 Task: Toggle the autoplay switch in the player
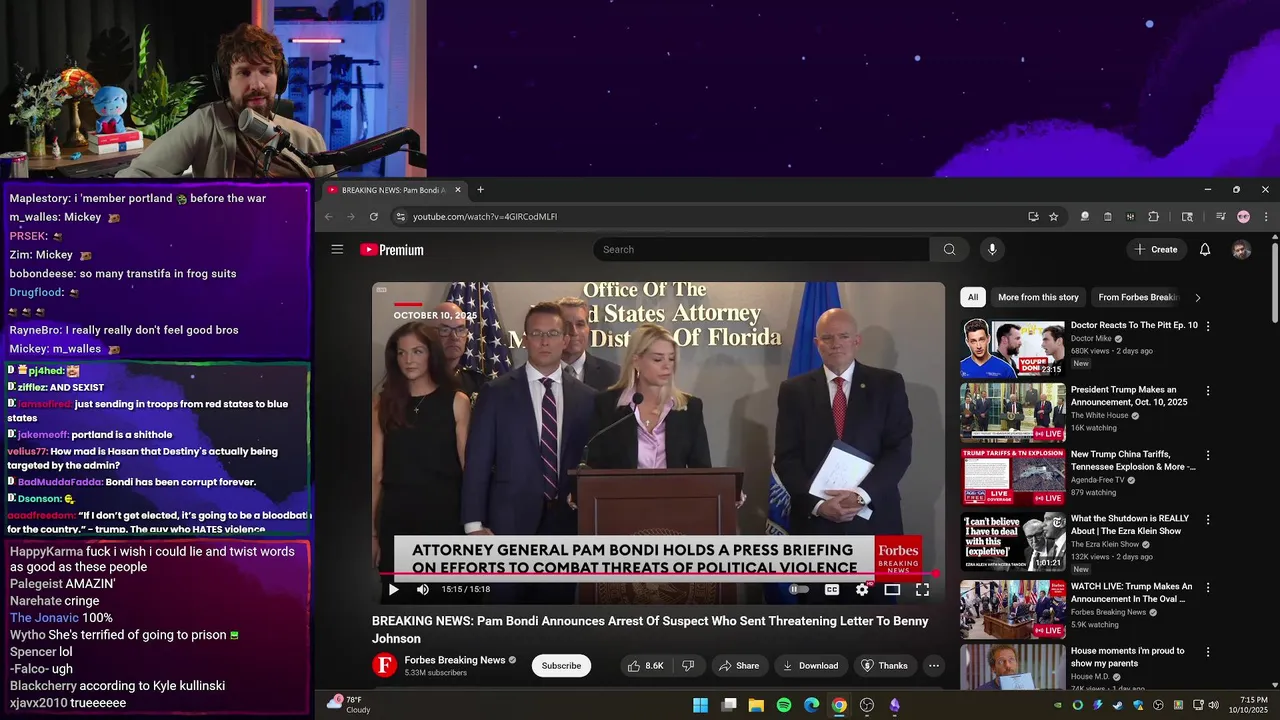tap(798, 590)
